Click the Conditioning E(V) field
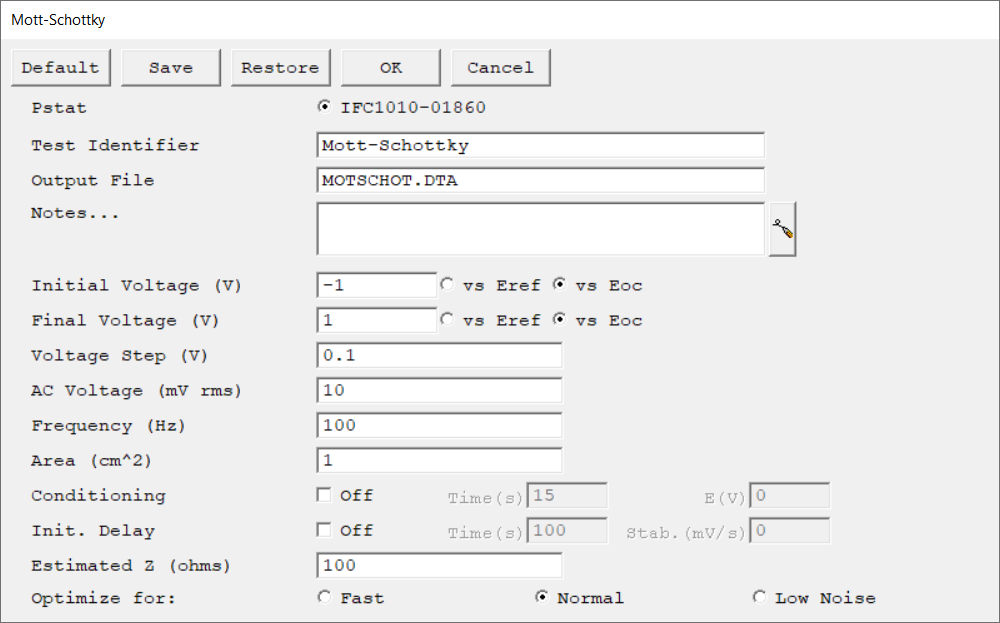1000x623 pixels. pos(790,495)
